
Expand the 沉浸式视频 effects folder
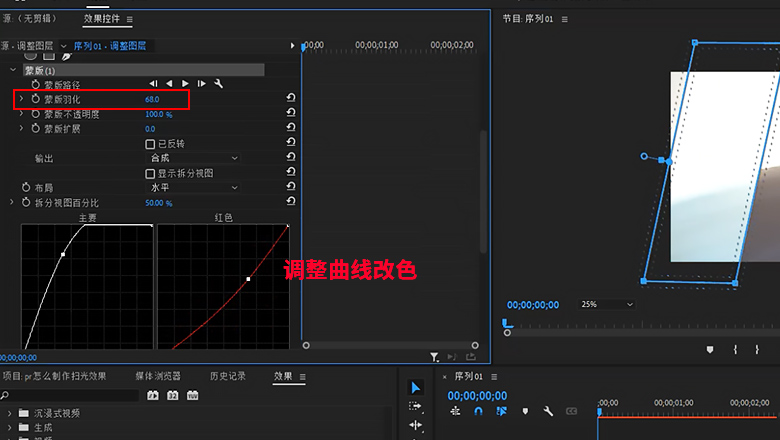coord(9,413)
